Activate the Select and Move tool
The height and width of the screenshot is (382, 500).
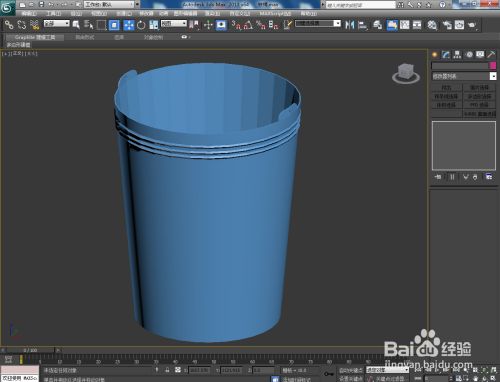(129, 25)
